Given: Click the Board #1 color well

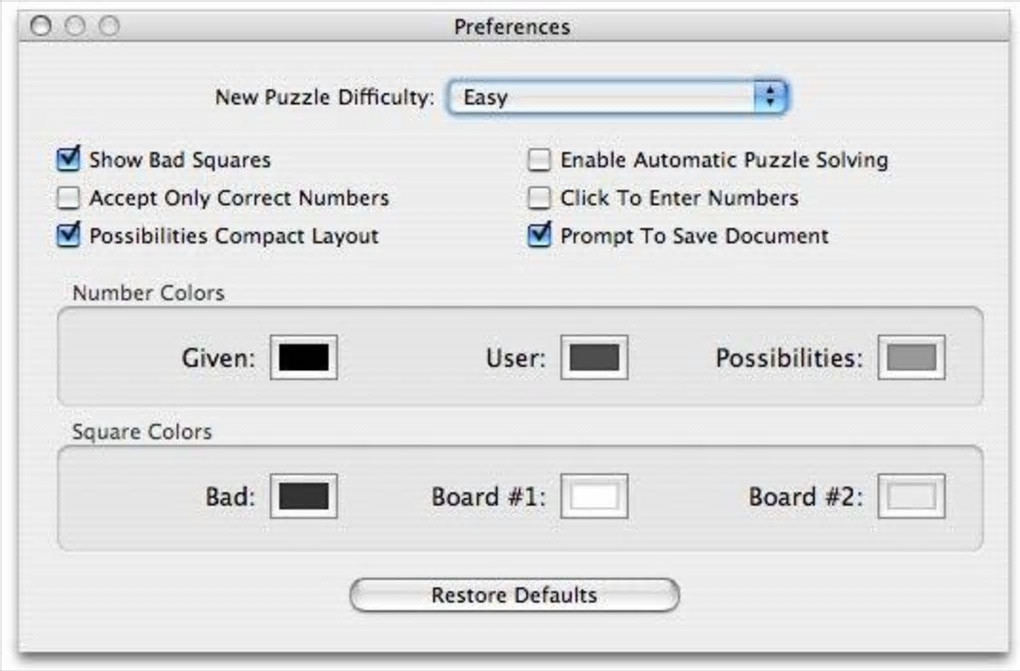Looking at the screenshot, I should click(x=594, y=496).
